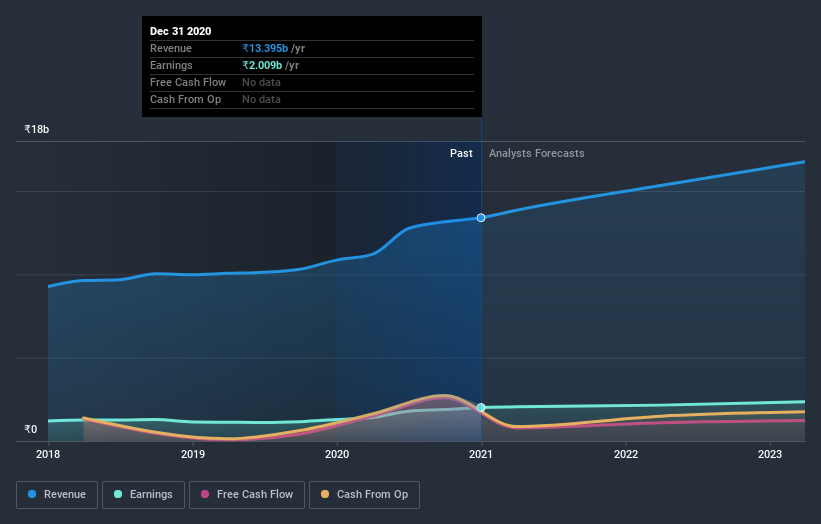
Task: Click the Revenue row label in tooltip
Action: (x=171, y=48)
